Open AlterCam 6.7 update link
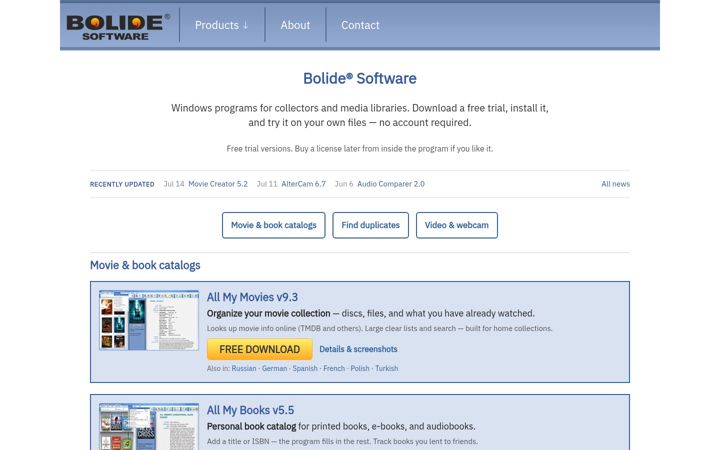The height and width of the screenshot is (450, 720). coord(304,184)
